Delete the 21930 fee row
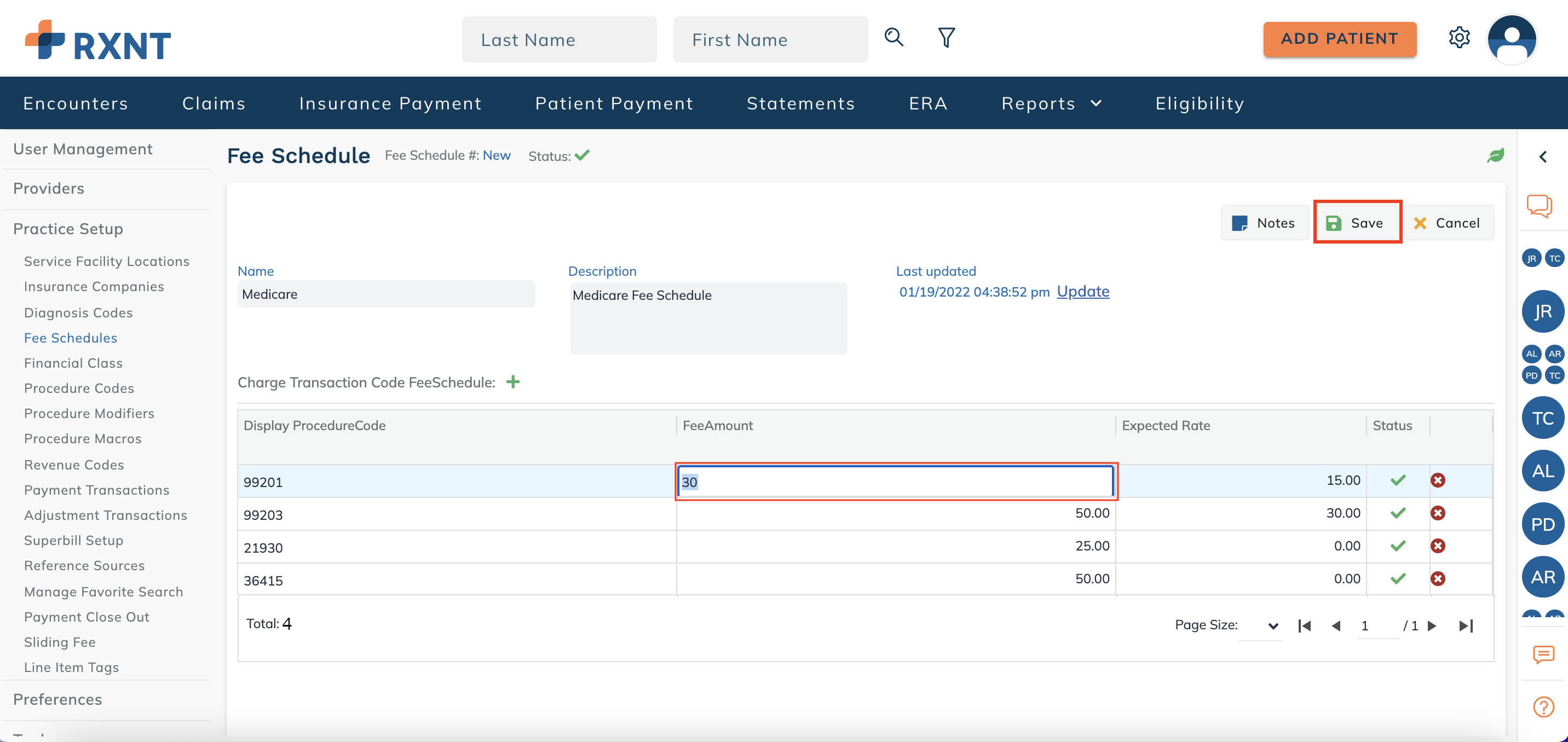The width and height of the screenshot is (1568, 742). pyautogui.click(x=1438, y=546)
